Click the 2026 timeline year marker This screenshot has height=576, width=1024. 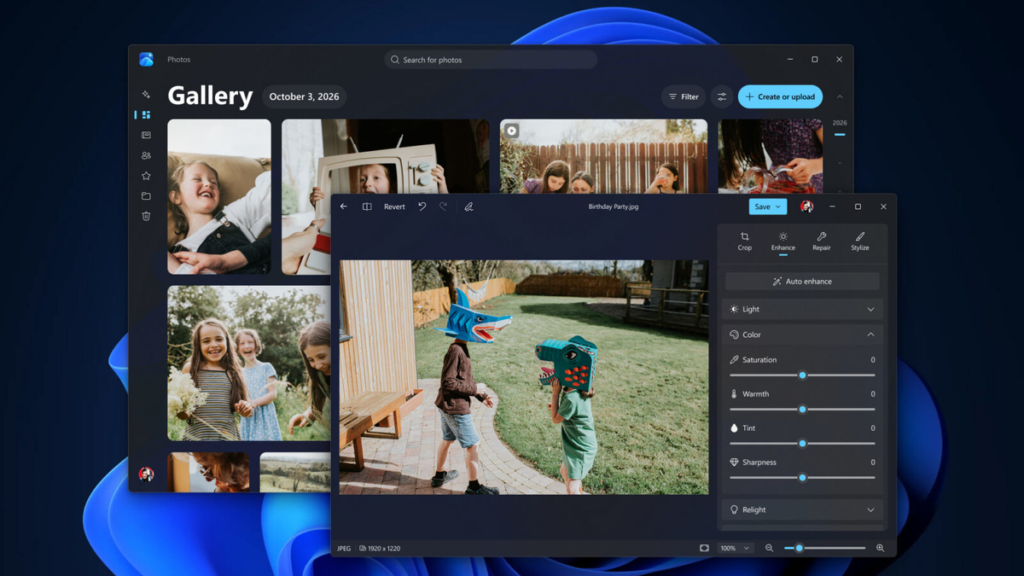click(x=840, y=123)
